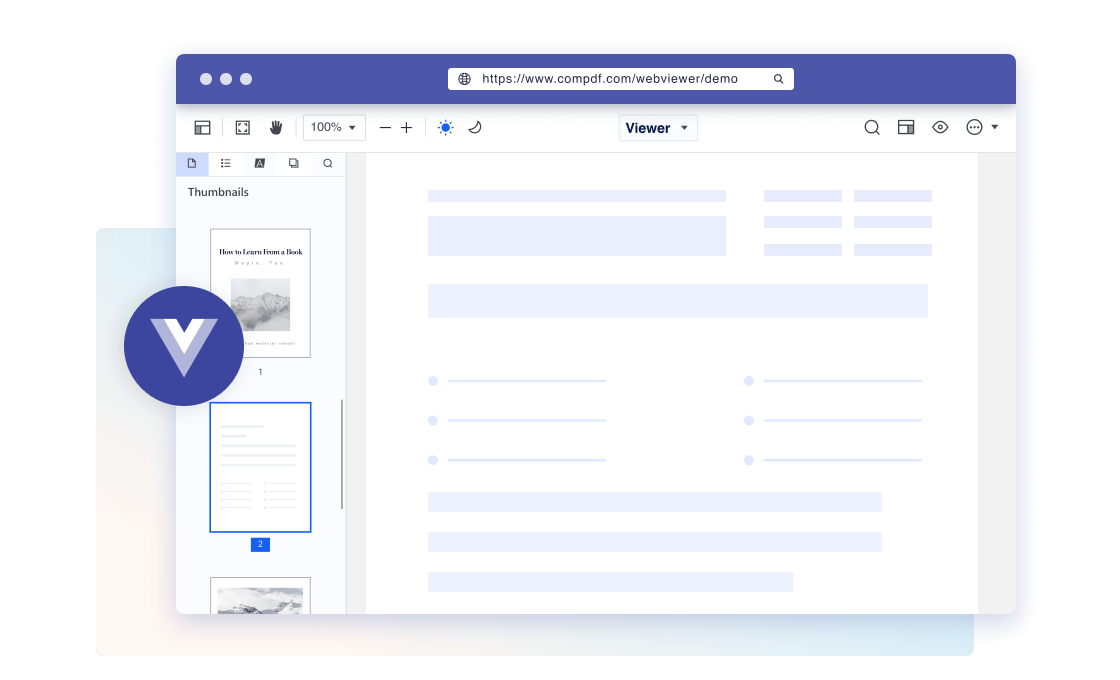This screenshot has height=680, width=1120.
Task: Click the browser URL address field
Action: tap(621, 79)
